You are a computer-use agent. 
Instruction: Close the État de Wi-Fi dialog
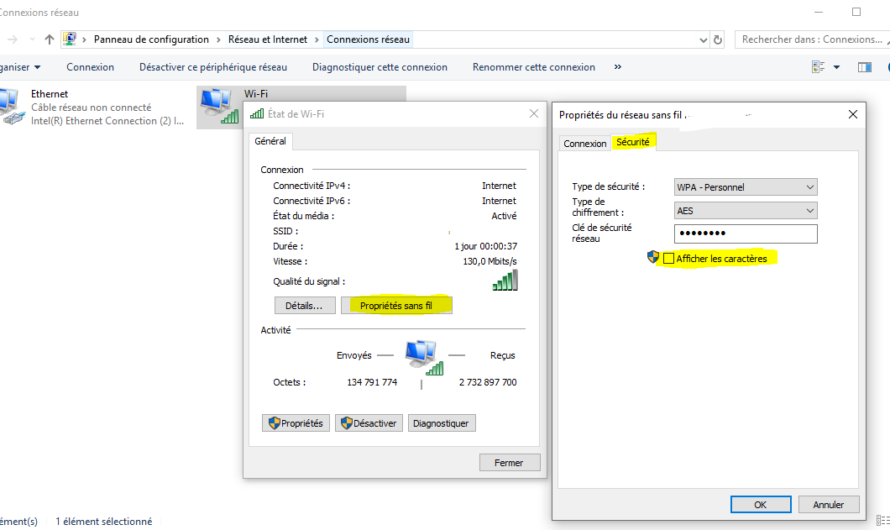tap(534, 113)
